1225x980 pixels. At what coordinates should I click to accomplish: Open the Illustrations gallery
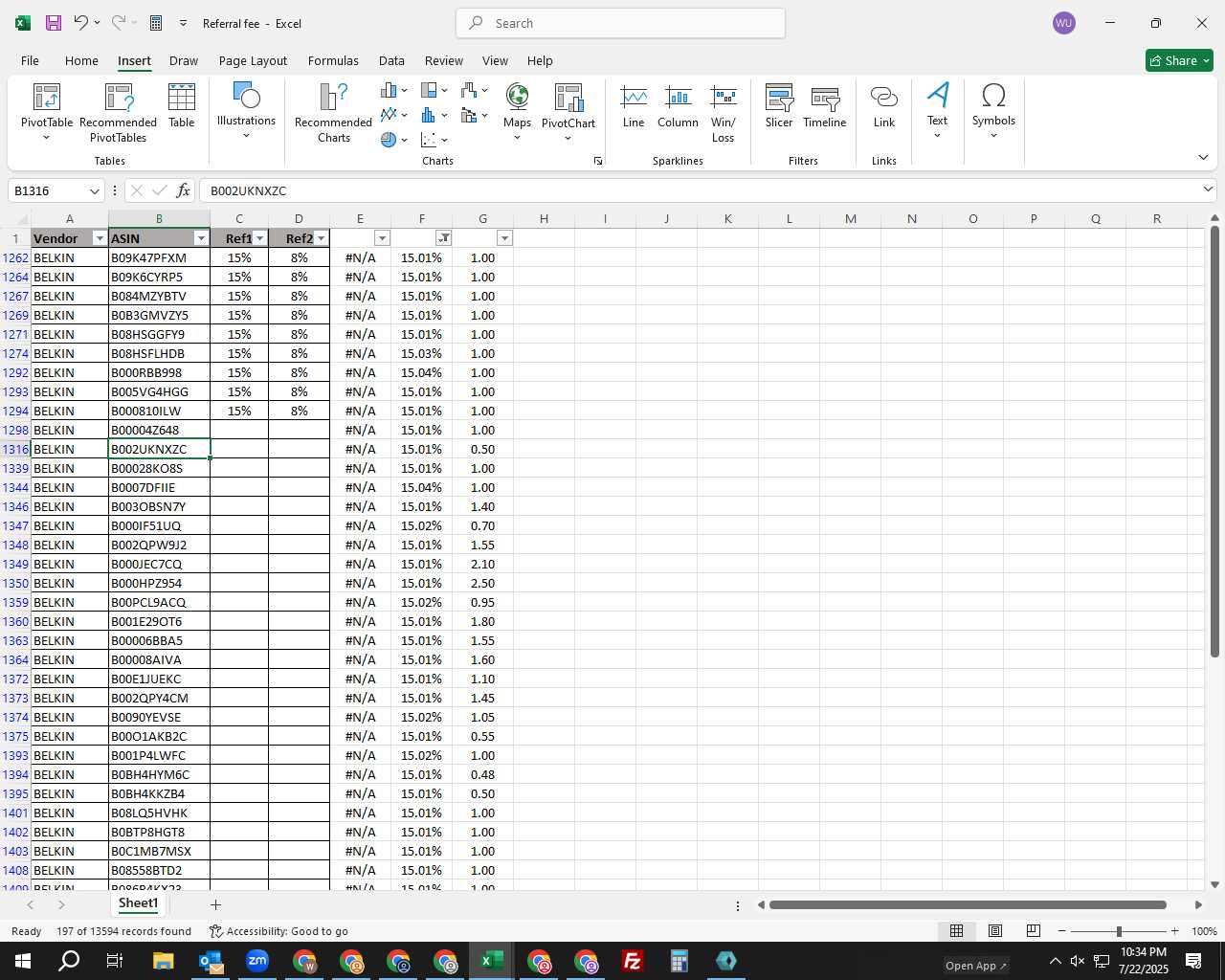coord(246,111)
